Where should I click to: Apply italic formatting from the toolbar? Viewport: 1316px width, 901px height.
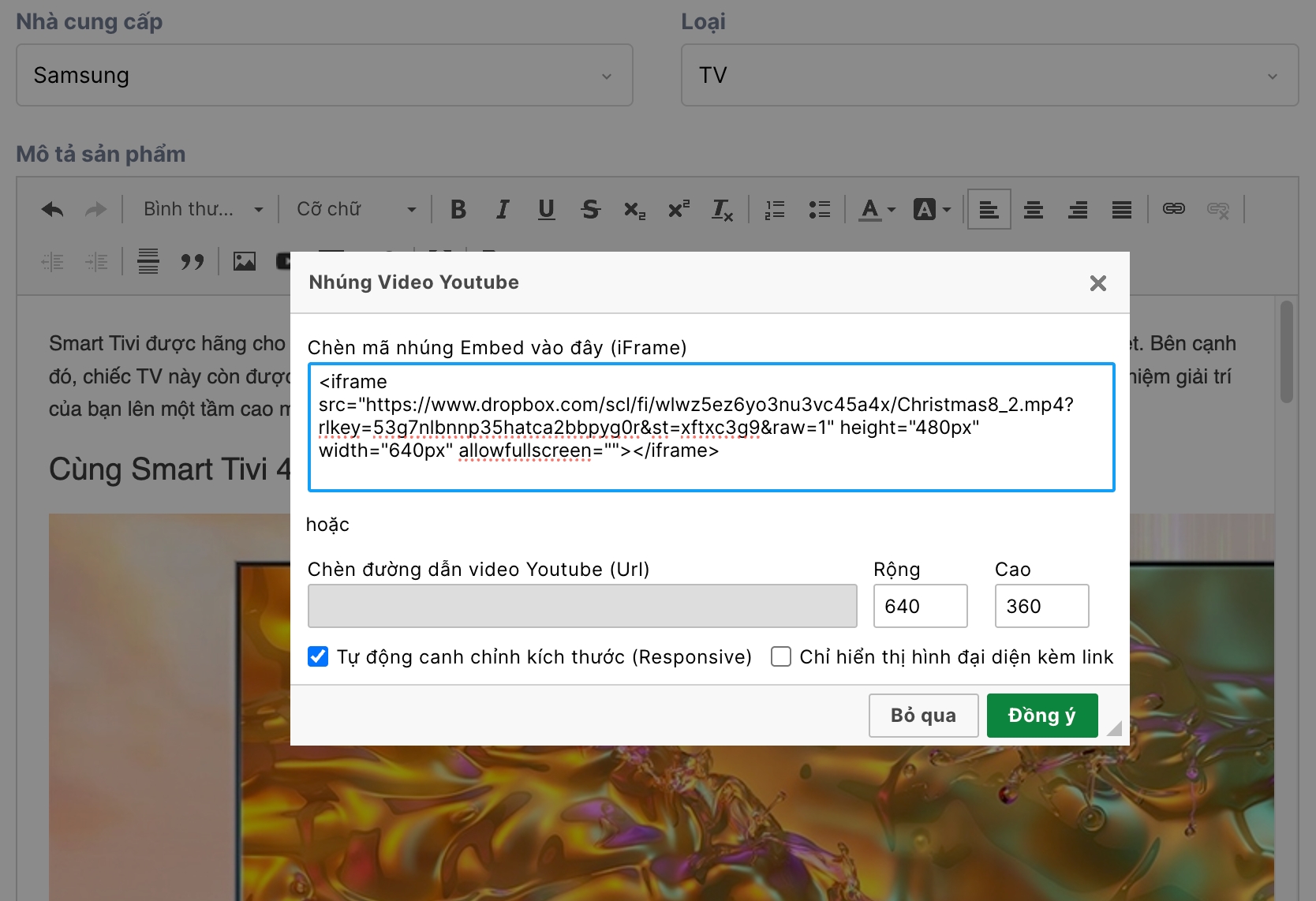point(503,210)
